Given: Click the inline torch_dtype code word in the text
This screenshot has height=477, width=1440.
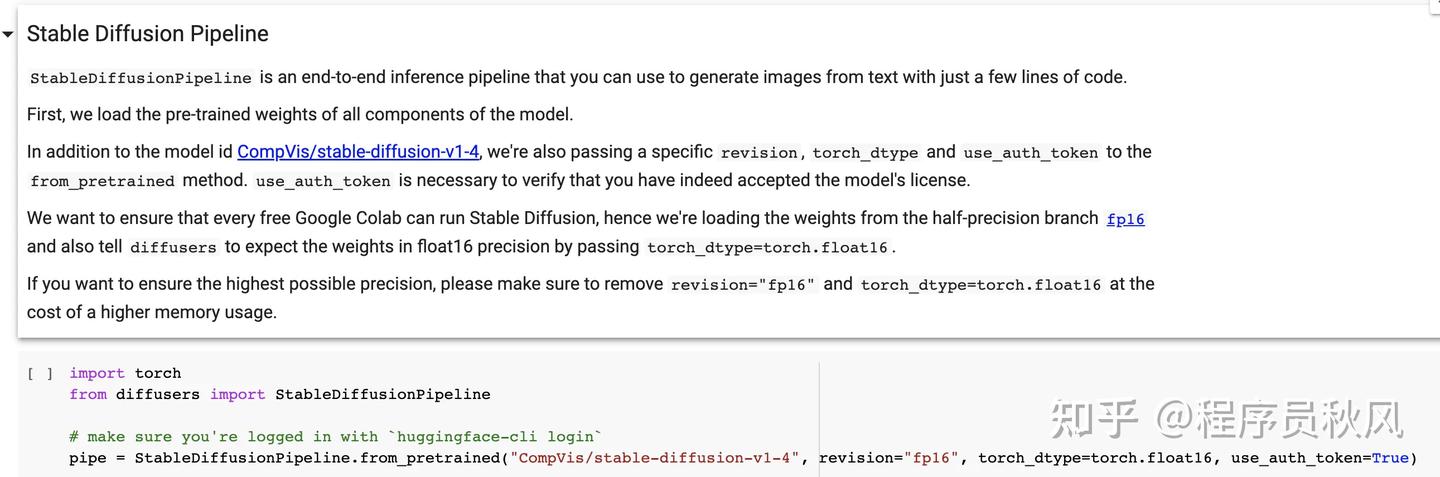Looking at the screenshot, I should 865,153.
